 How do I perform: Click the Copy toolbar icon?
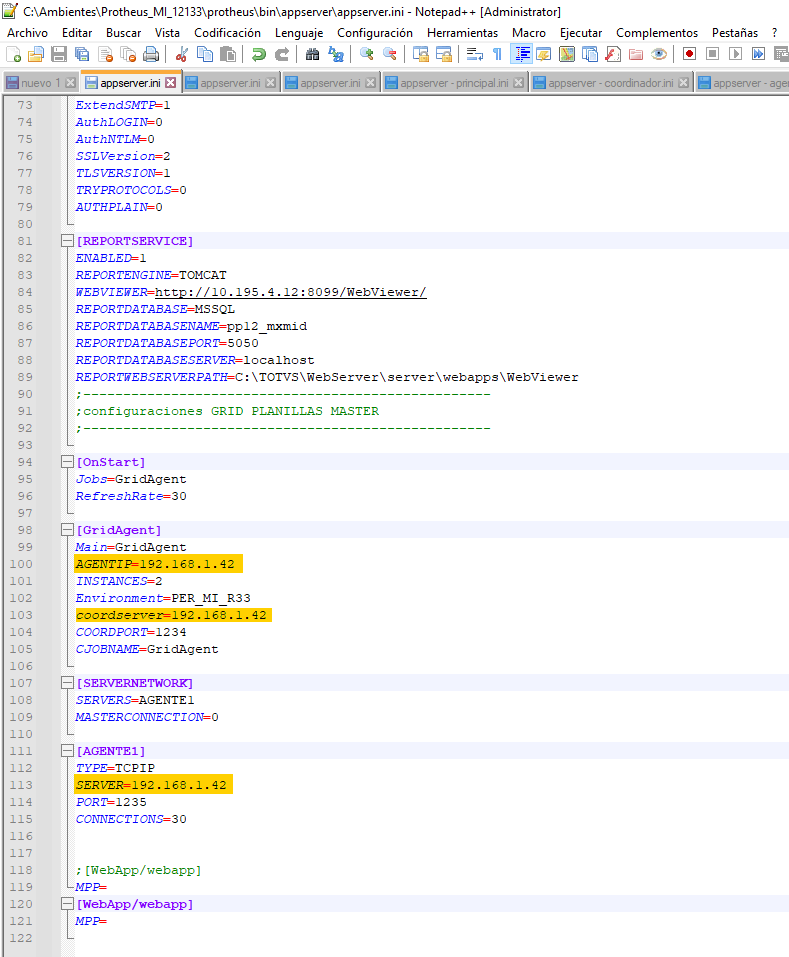pos(204,54)
